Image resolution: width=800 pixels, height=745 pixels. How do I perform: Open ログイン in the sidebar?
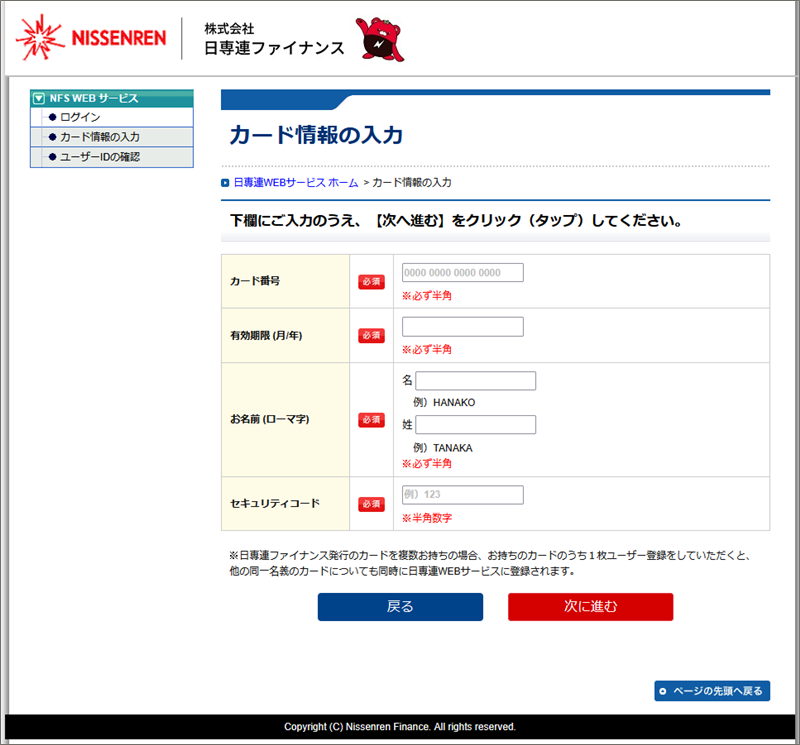[80, 117]
